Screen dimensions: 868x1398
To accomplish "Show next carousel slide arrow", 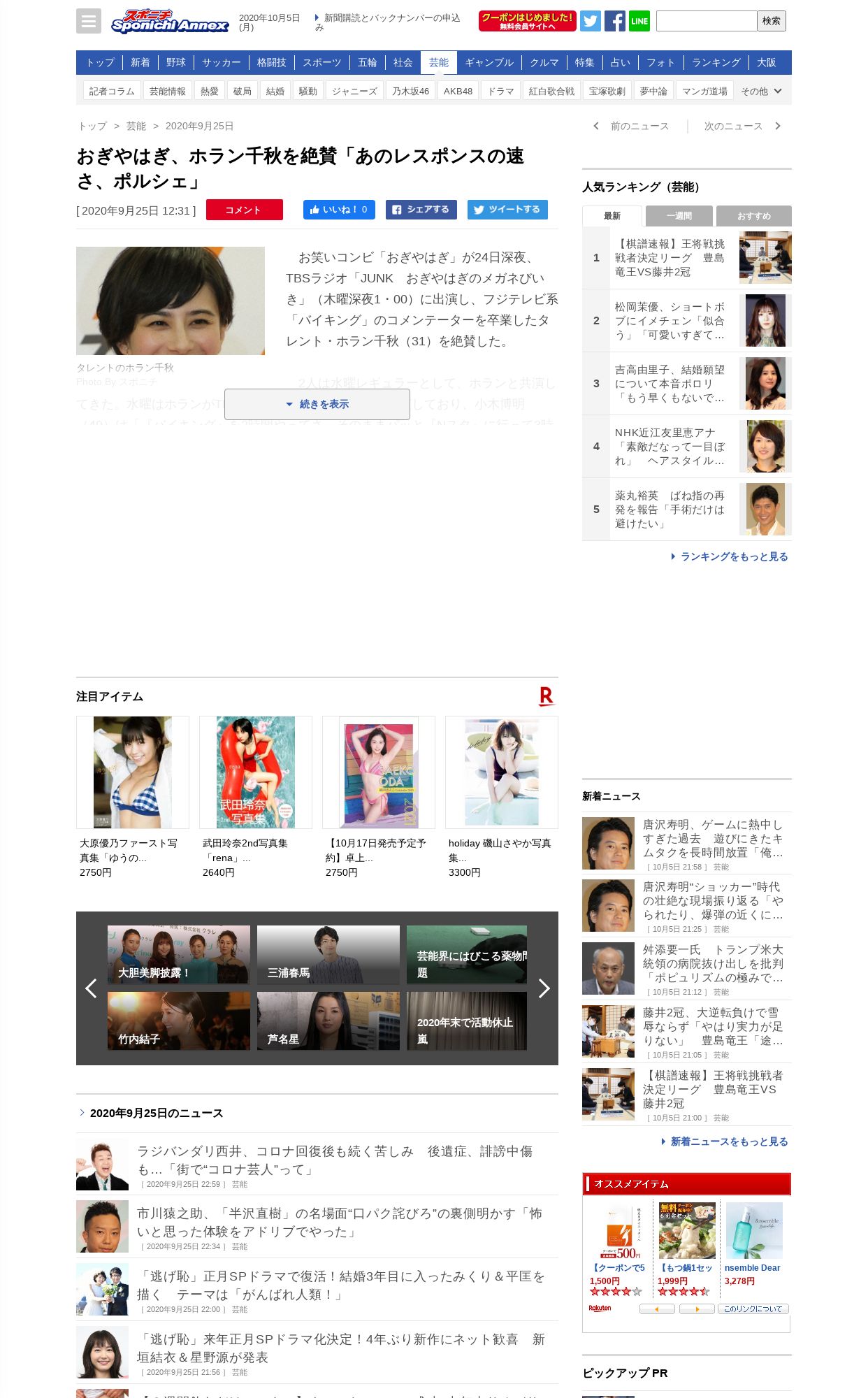I will pos(544,988).
